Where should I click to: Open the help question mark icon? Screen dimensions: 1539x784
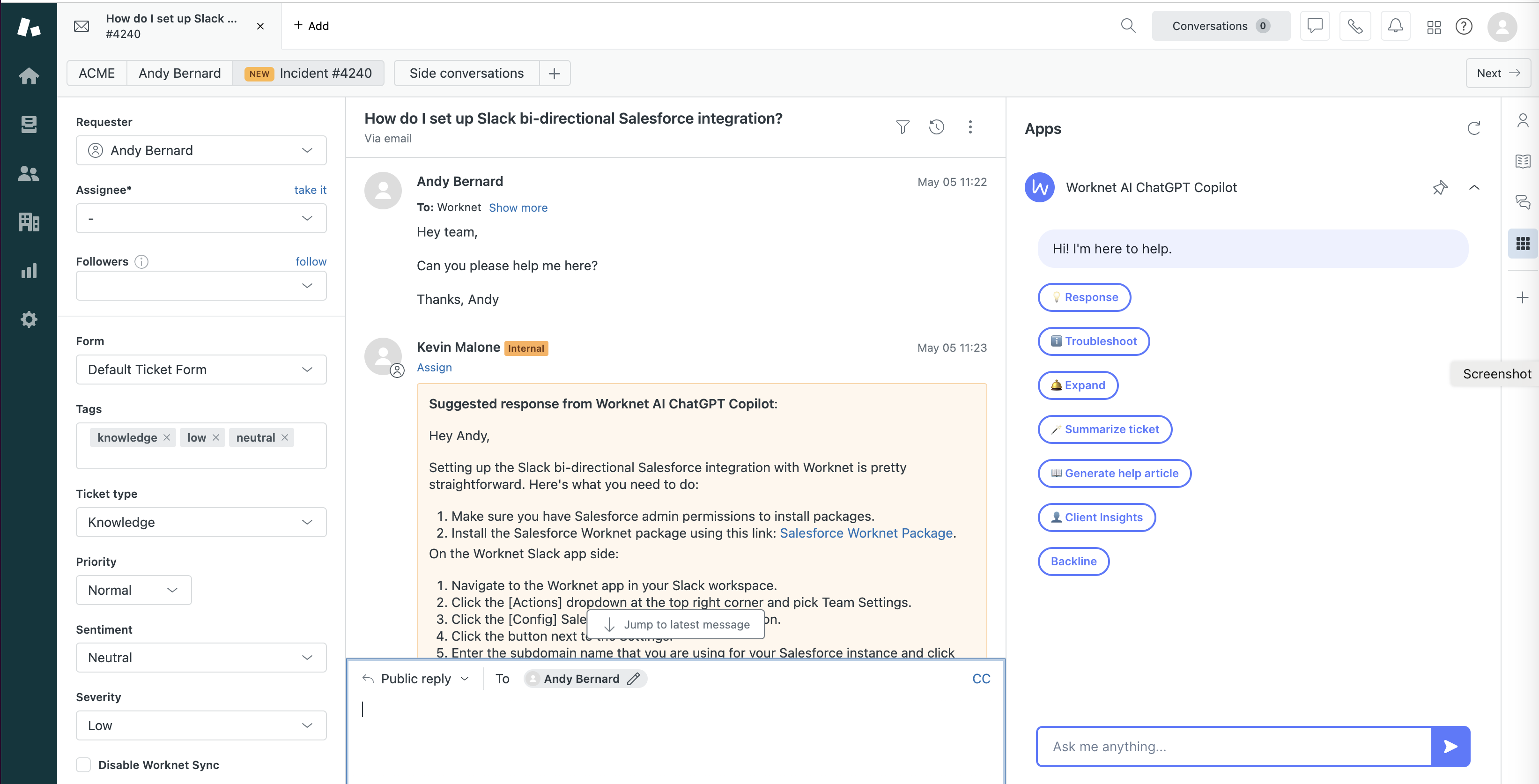[x=1464, y=26]
